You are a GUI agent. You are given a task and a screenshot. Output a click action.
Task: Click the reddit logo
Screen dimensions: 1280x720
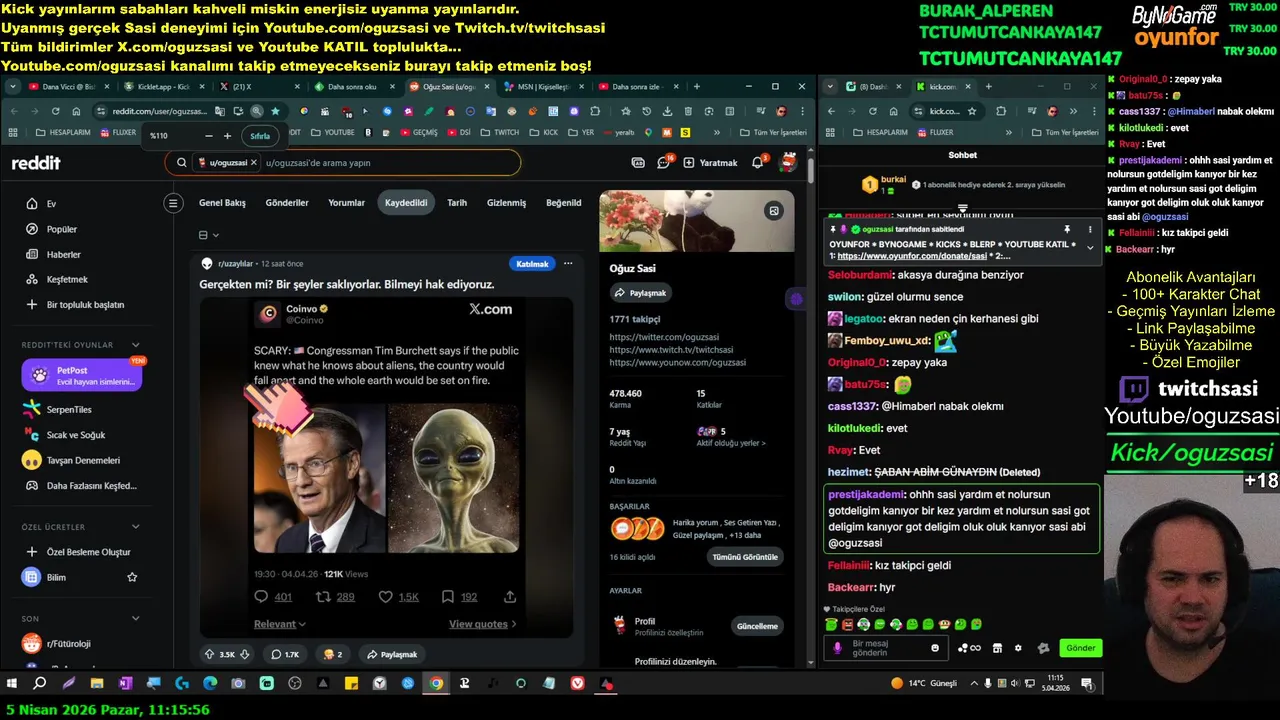pos(36,163)
